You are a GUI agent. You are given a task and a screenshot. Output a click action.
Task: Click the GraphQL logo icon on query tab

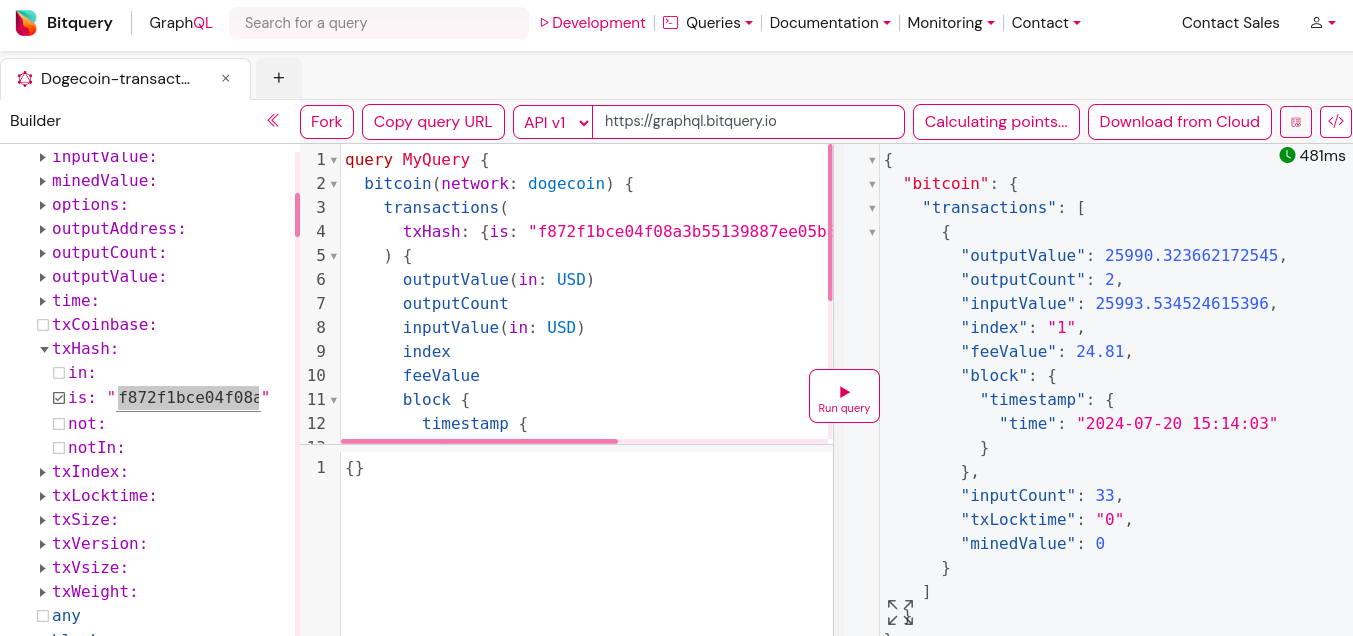click(25, 79)
